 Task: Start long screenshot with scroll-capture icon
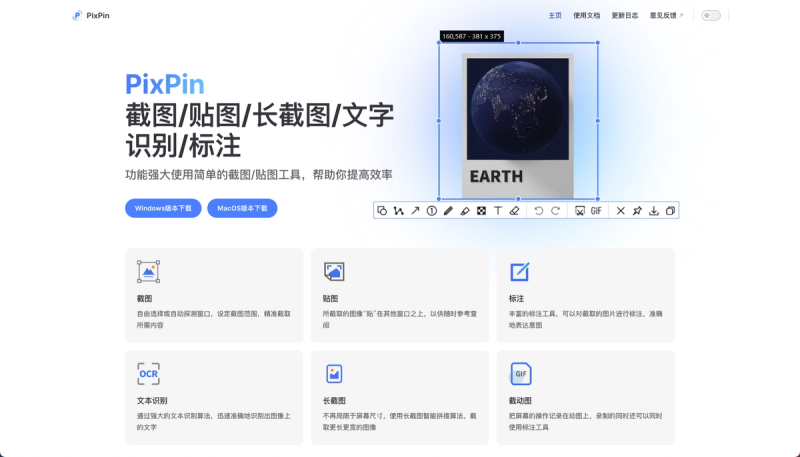point(580,211)
